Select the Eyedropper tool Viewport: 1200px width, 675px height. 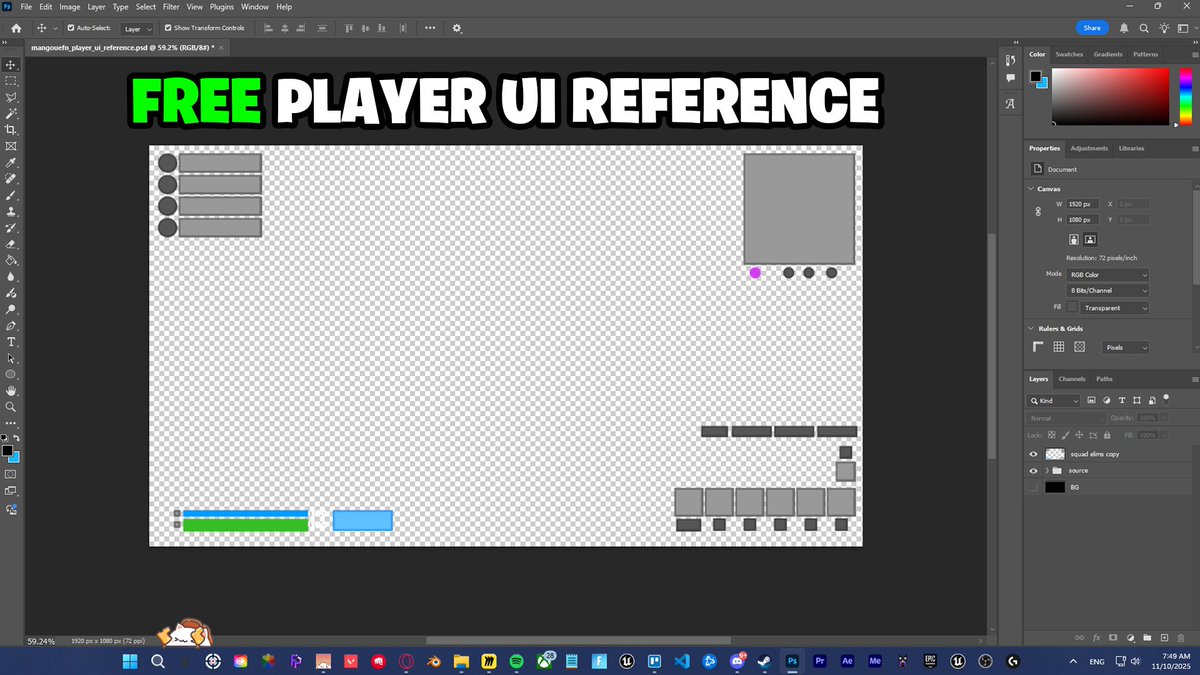pyautogui.click(x=11, y=163)
